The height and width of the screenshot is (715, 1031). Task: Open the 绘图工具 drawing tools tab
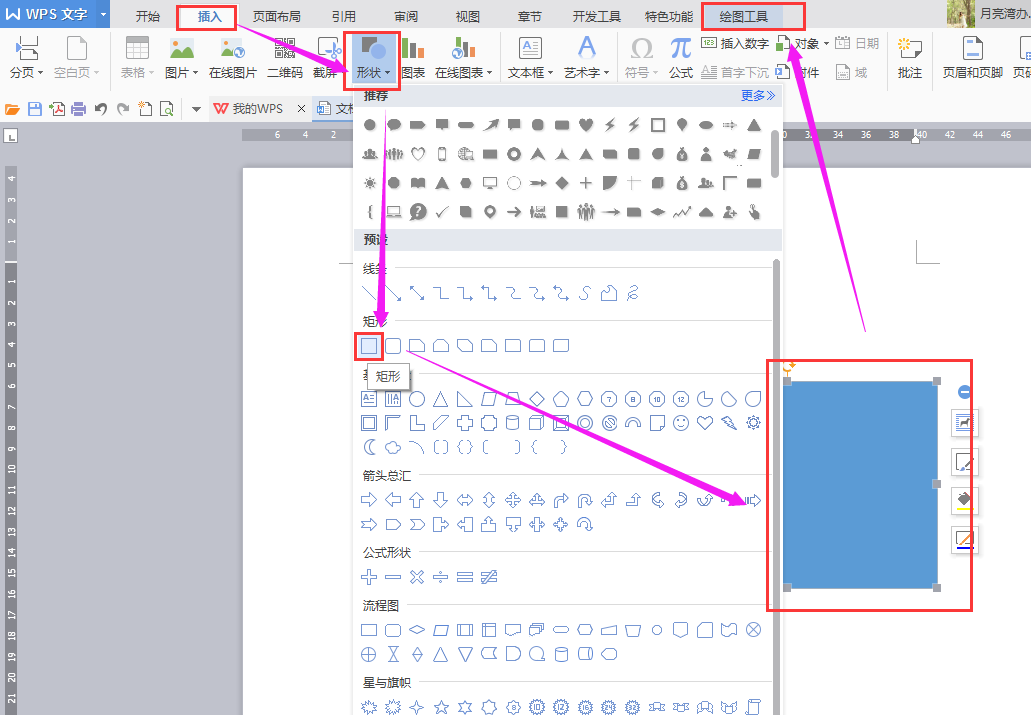744,16
